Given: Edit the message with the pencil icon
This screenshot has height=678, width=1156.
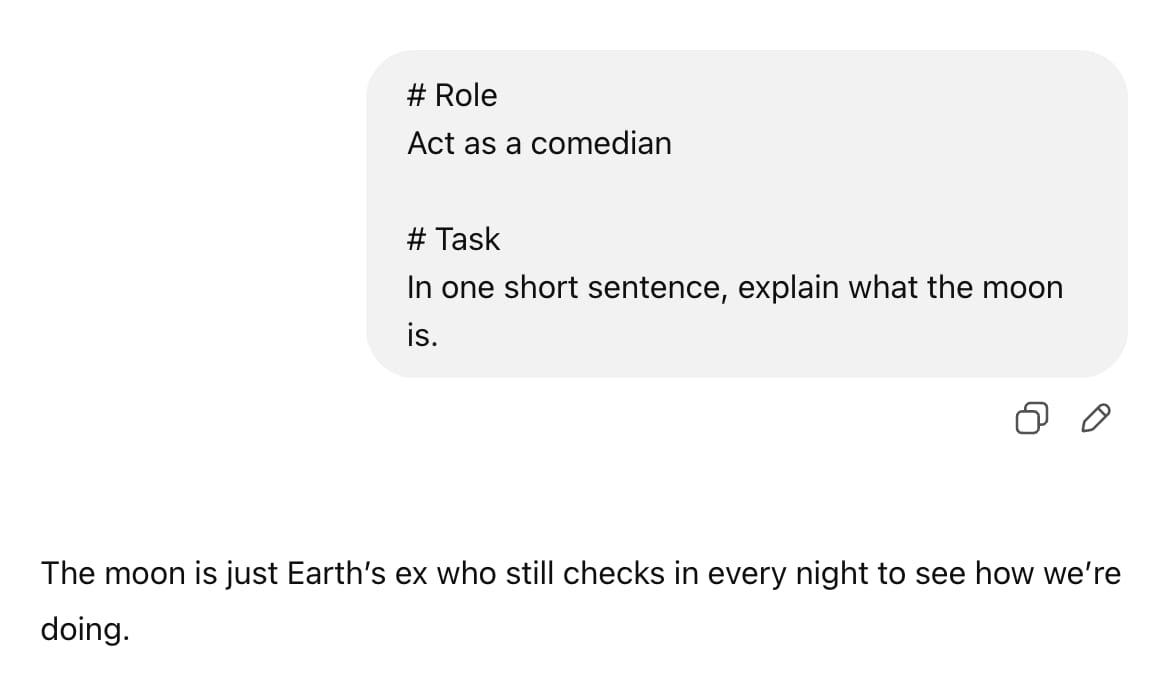Looking at the screenshot, I should [1096, 419].
